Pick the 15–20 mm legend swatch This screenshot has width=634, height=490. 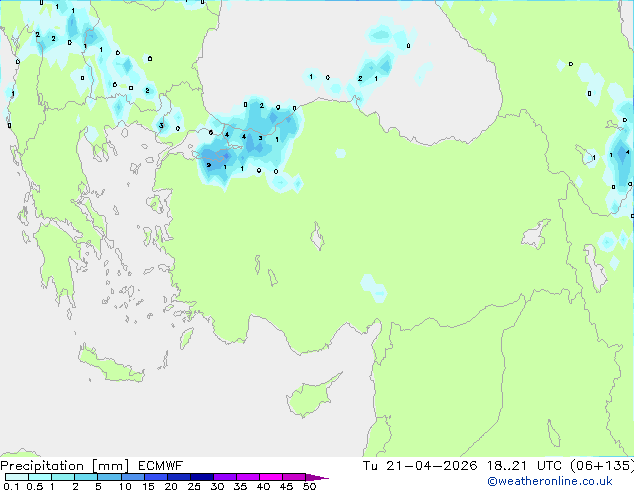click(155, 477)
